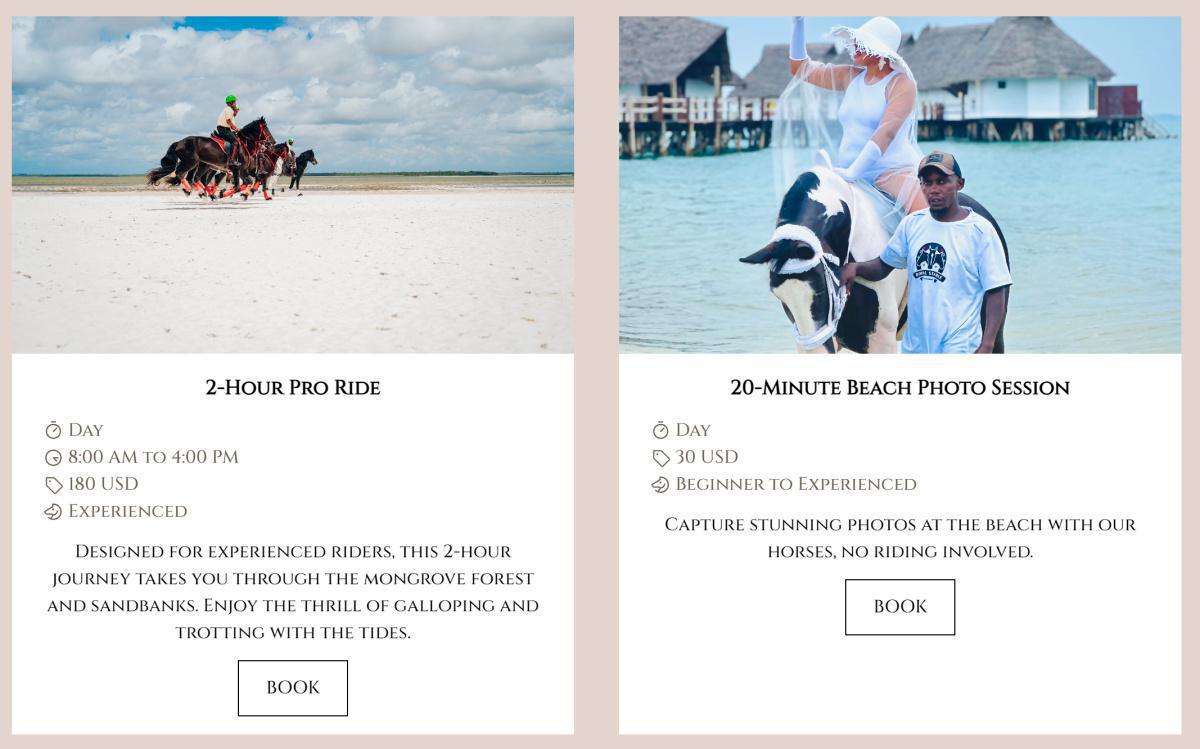
Task: Click the stopwatch icon in Pro Ride card
Action: (x=53, y=430)
